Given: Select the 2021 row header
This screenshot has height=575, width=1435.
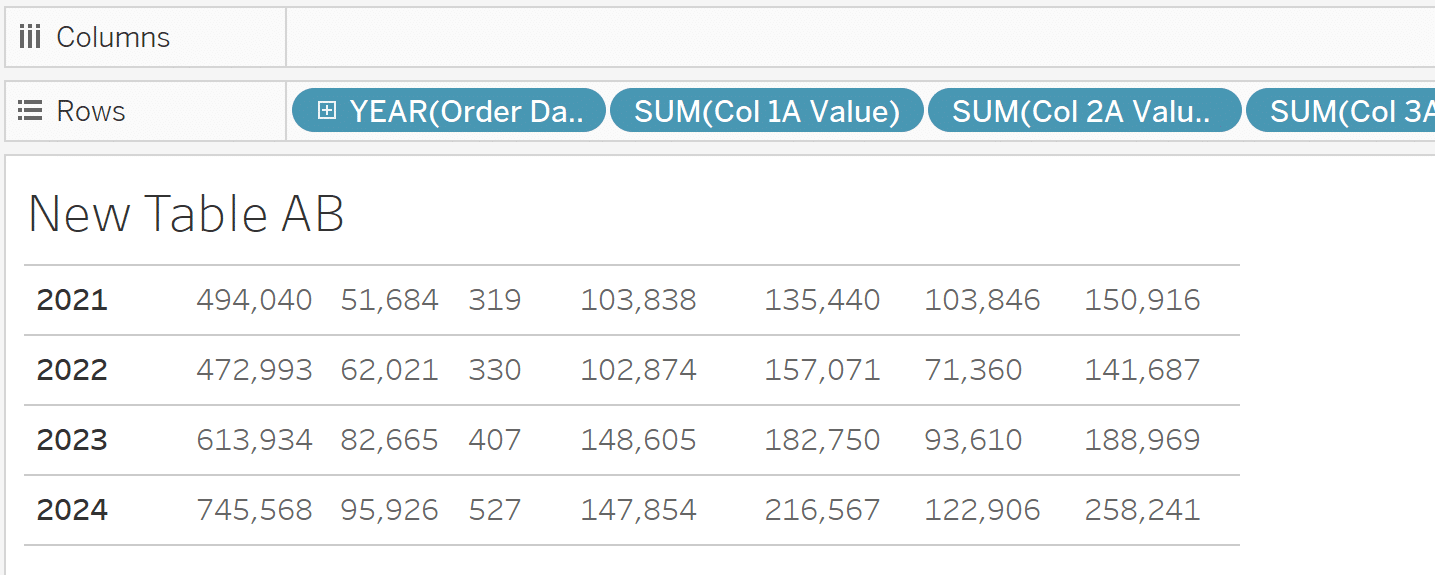Looking at the screenshot, I should pyautogui.click(x=72, y=300).
